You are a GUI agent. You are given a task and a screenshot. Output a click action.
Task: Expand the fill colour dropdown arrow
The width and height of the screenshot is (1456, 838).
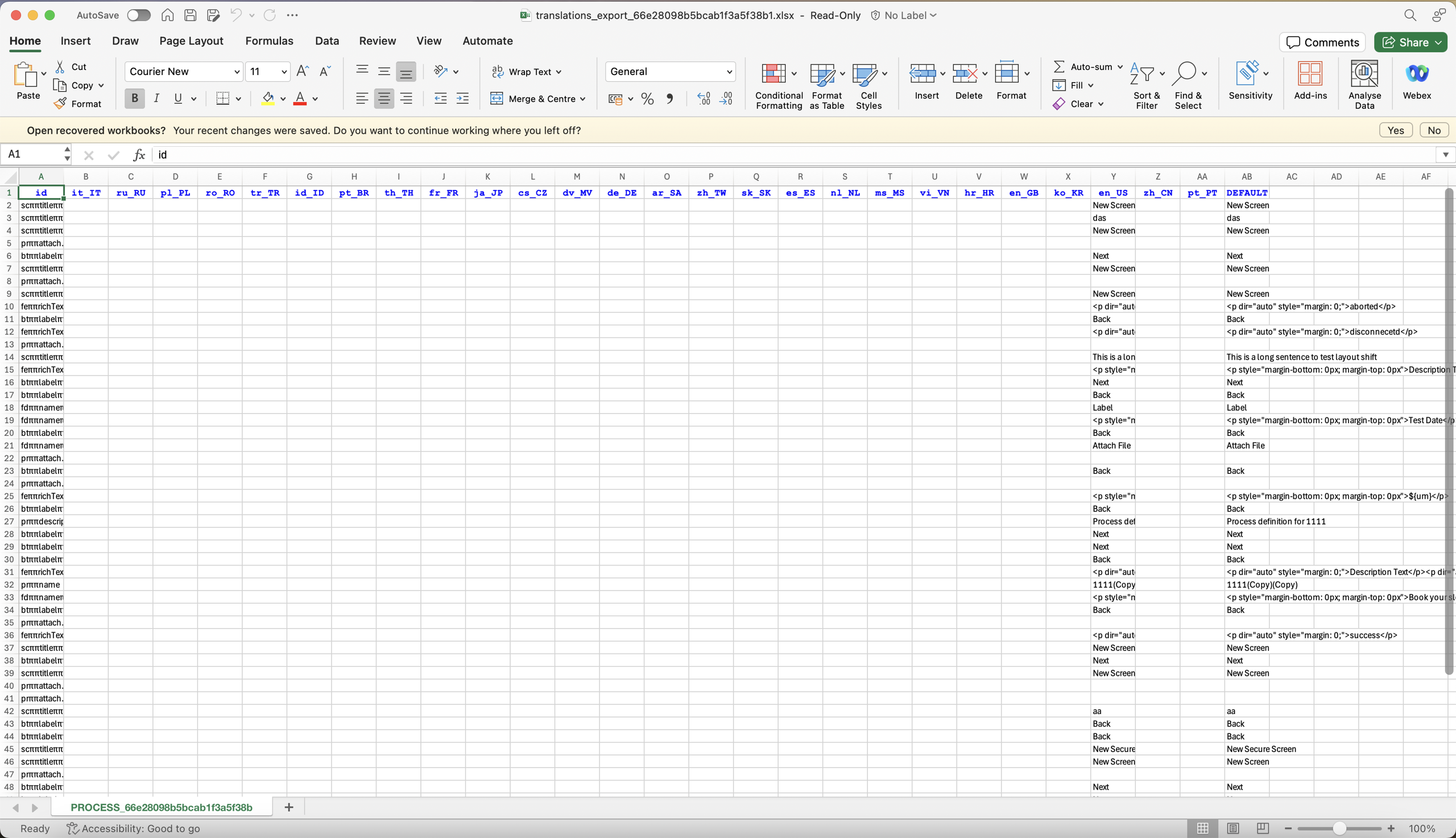pos(283,99)
